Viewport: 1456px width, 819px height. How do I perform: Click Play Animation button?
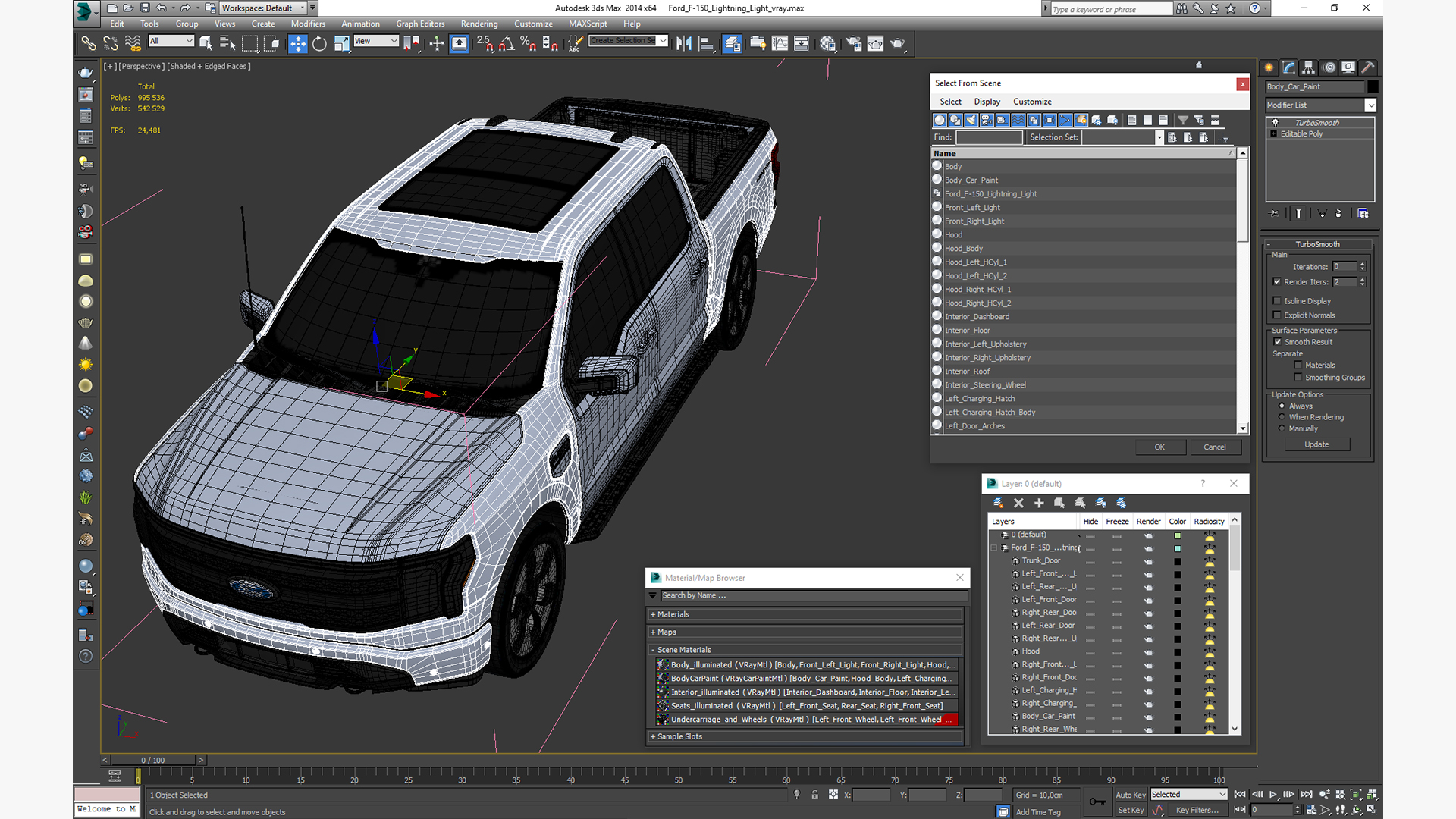coord(1273,794)
